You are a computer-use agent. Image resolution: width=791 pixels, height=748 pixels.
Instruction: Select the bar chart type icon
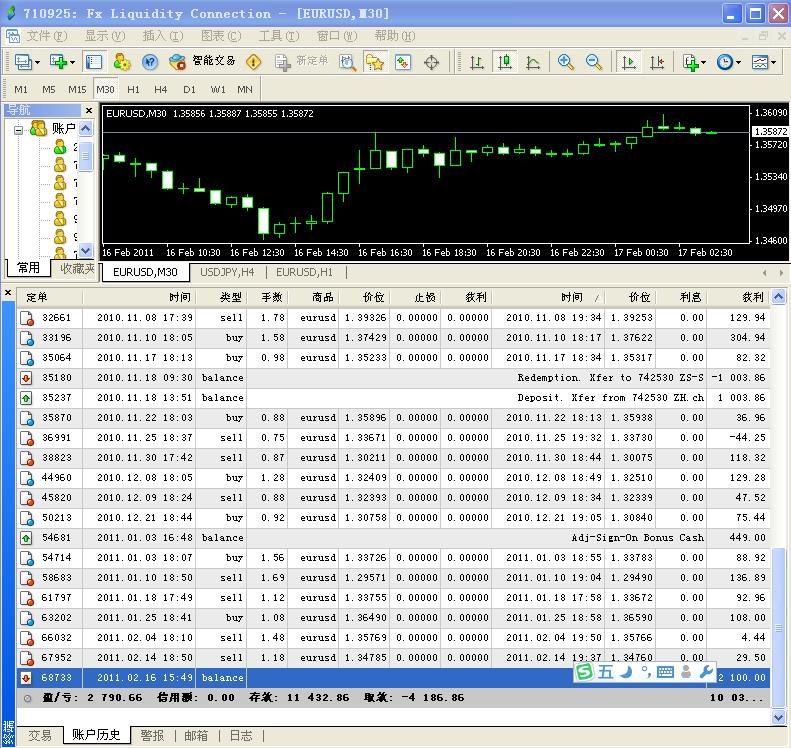click(477, 62)
